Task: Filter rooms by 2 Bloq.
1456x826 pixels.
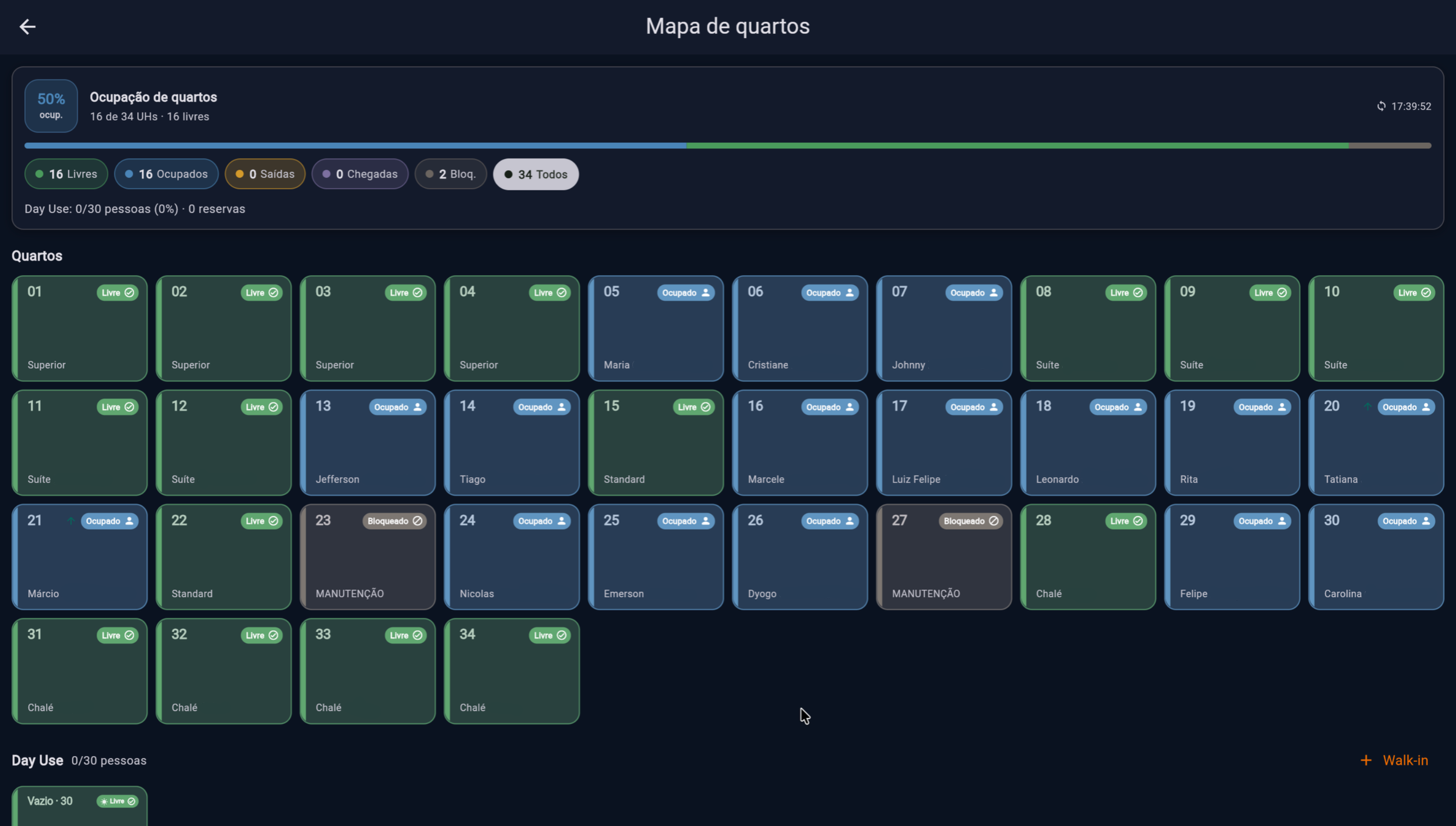Action: 450,174
